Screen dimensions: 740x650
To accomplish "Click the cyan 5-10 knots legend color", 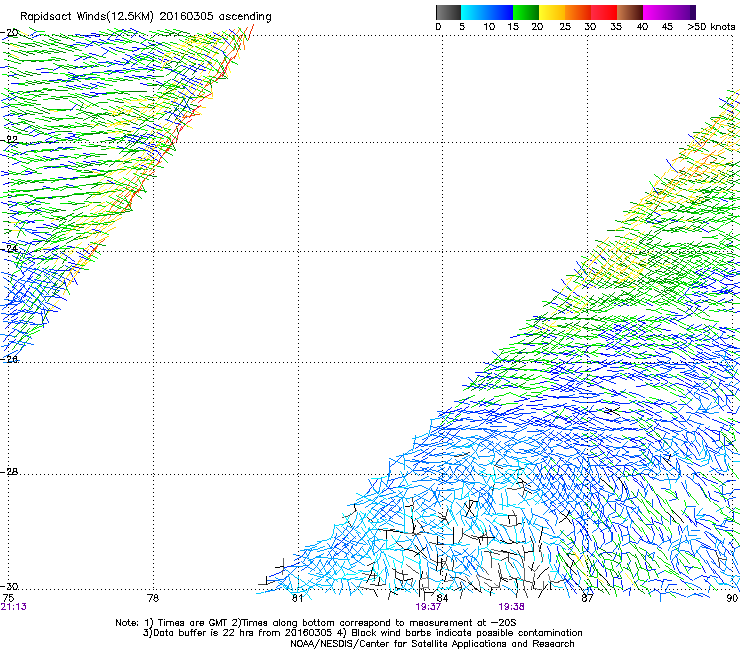I will (474, 12).
